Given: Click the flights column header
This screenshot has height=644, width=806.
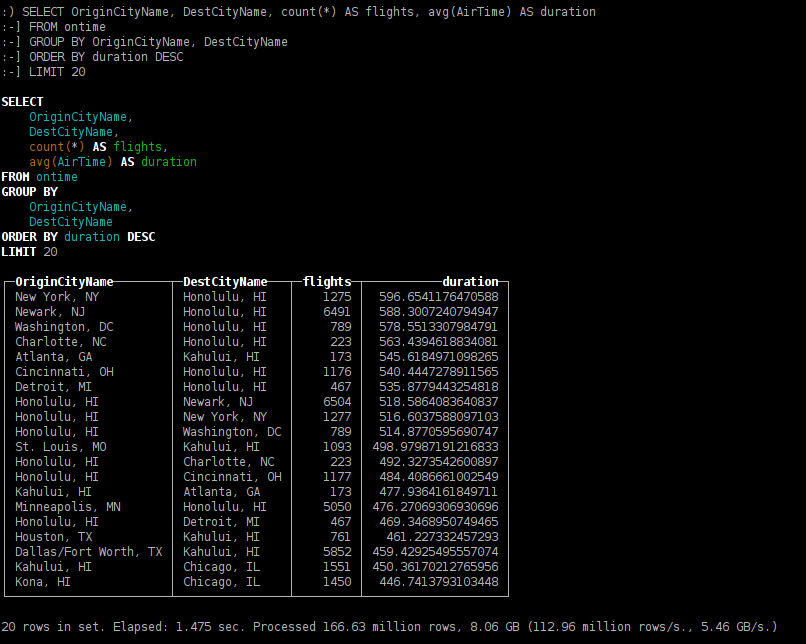Looking at the screenshot, I should pyautogui.click(x=327, y=282).
